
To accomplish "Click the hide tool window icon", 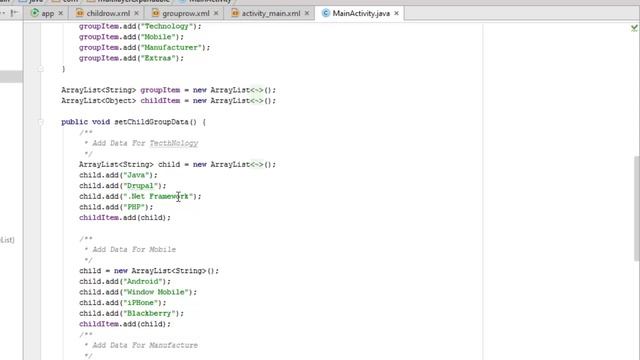I will pos(14,13).
